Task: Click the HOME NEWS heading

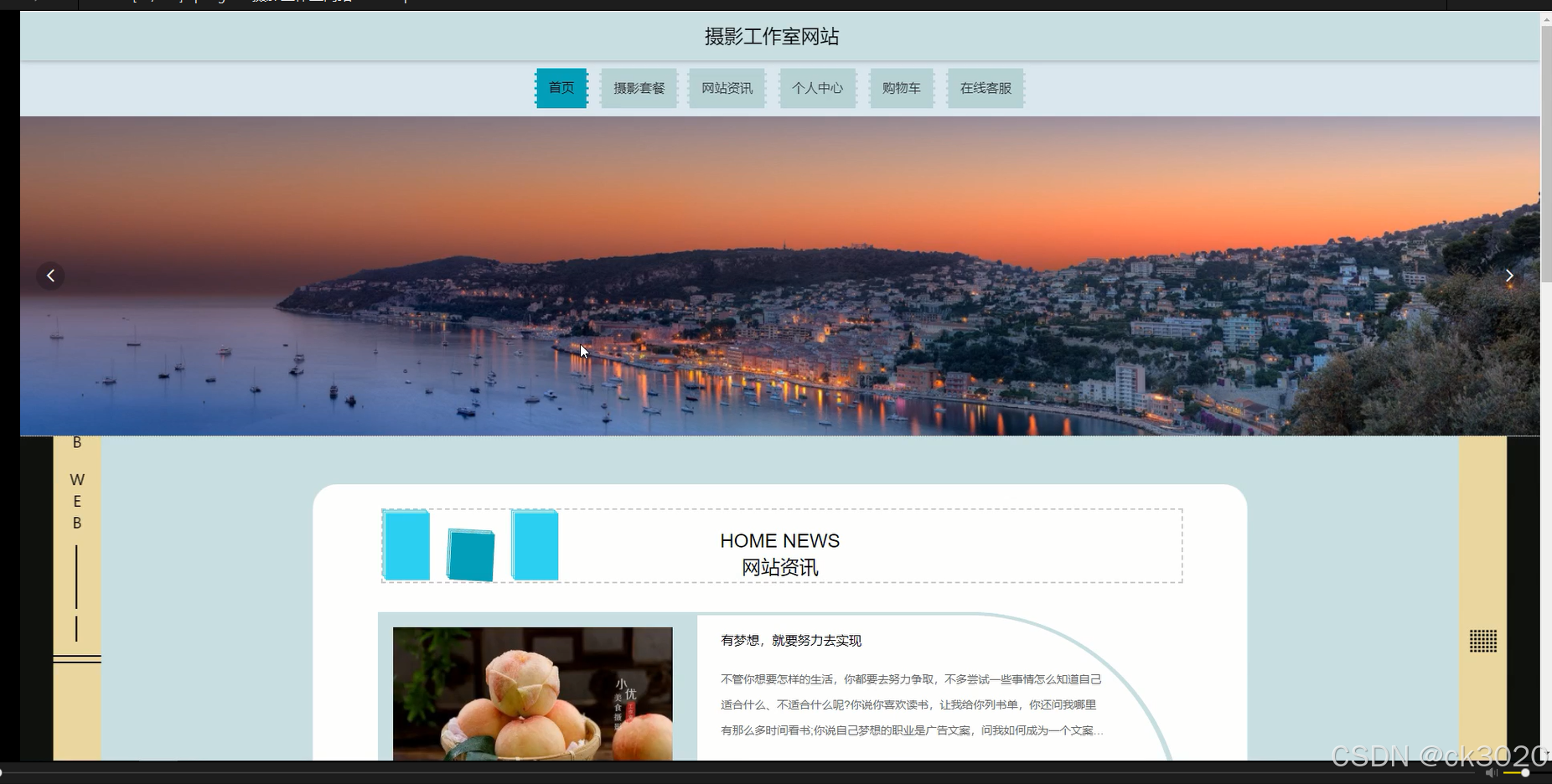Action: click(x=779, y=541)
